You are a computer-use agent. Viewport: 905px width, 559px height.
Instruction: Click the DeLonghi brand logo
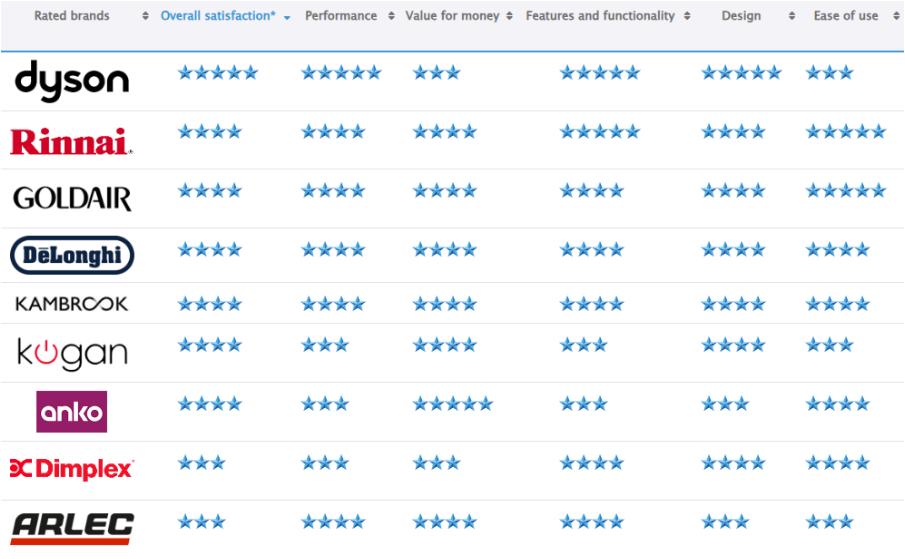point(72,255)
